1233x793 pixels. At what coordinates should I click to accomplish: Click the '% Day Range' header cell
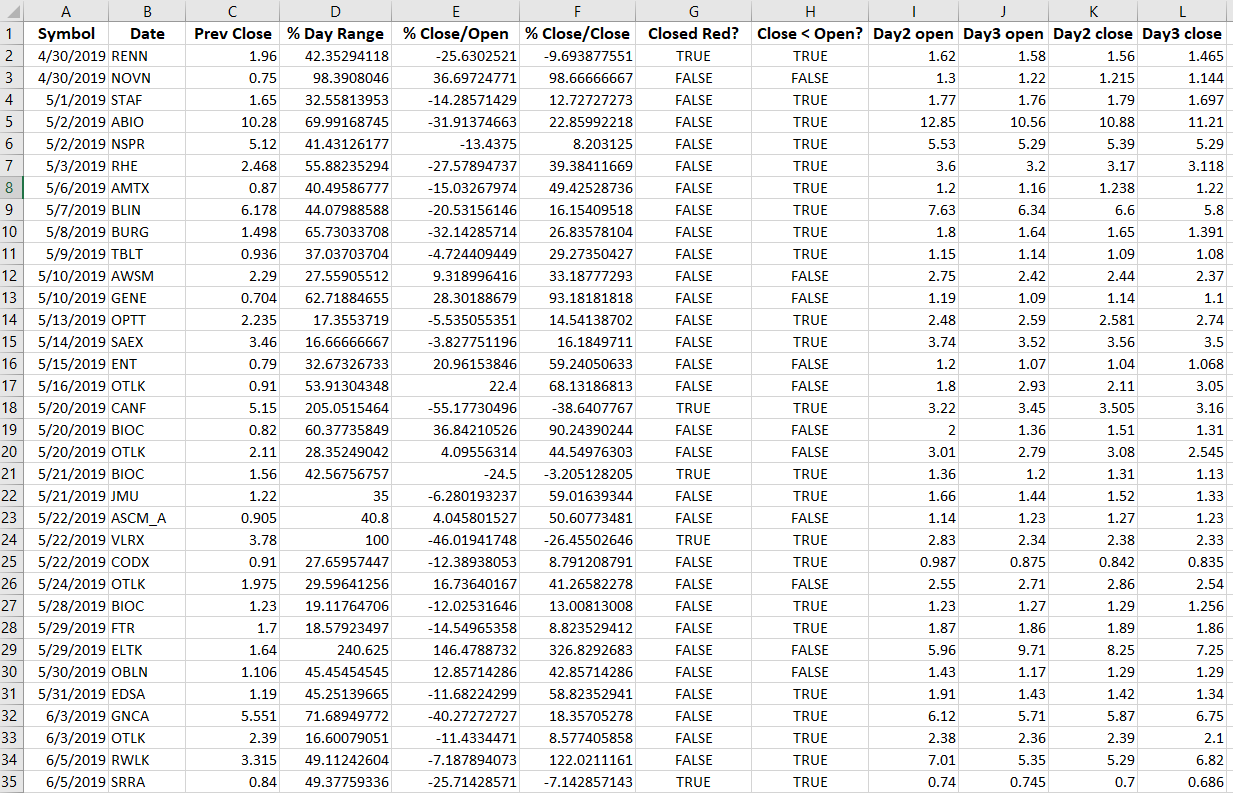pos(335,34)
